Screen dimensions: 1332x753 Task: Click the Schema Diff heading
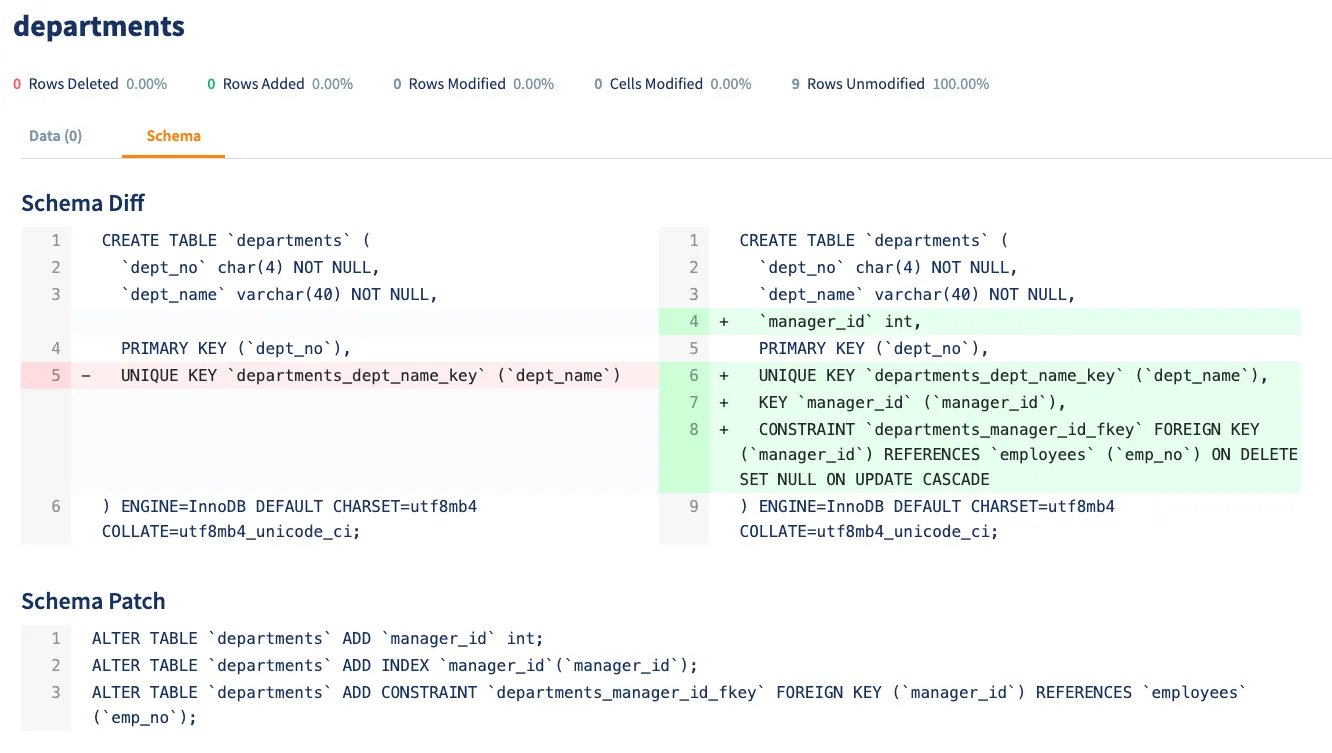click(x=83, y=203)
